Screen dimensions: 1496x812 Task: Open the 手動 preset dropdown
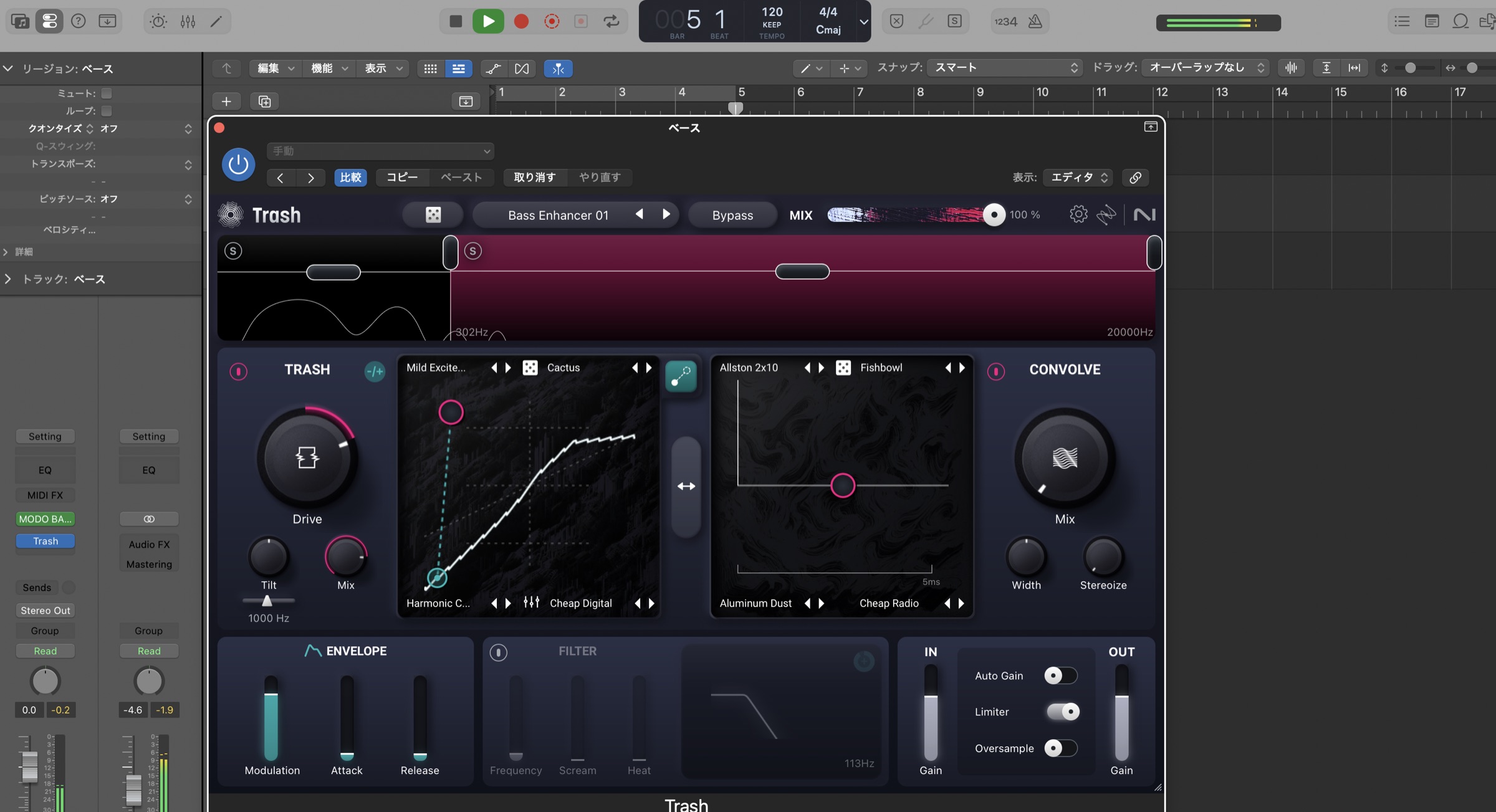pyautogui.click(x=380, y=151)
